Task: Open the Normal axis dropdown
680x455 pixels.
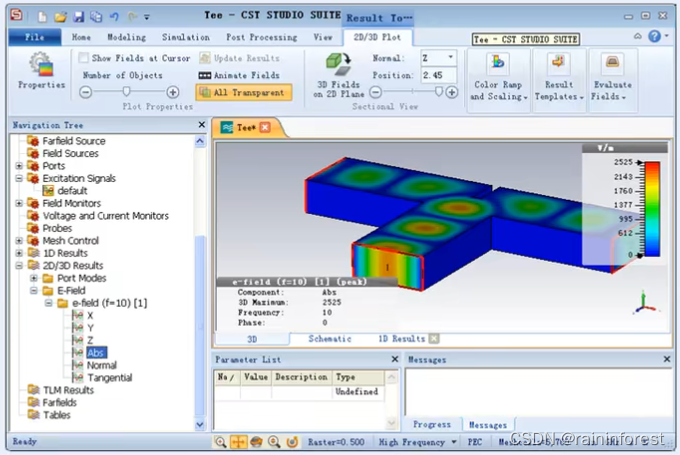Action: (451, 57)
